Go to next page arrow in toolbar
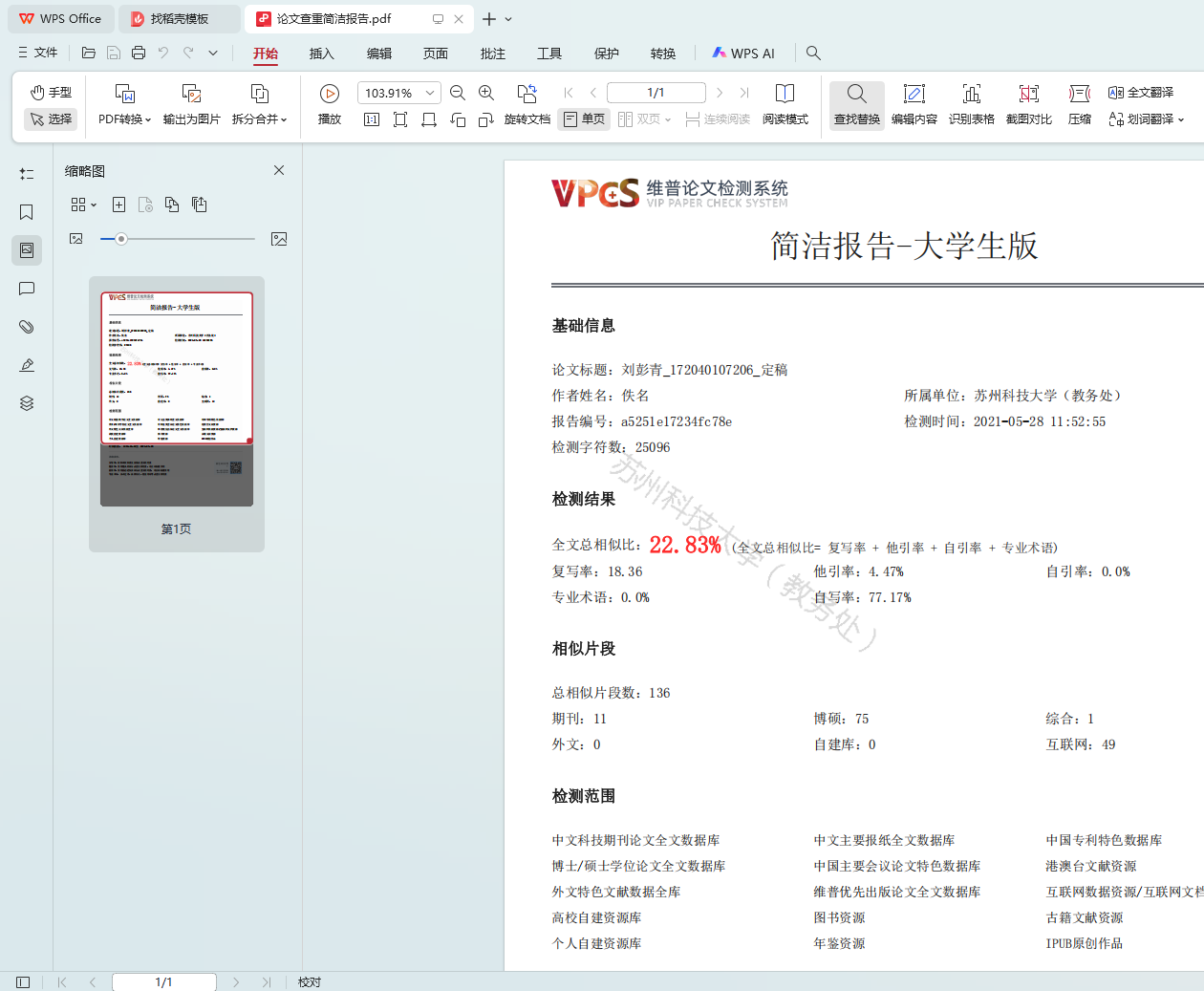This screenshot has height=991, width=1204. 720,93
